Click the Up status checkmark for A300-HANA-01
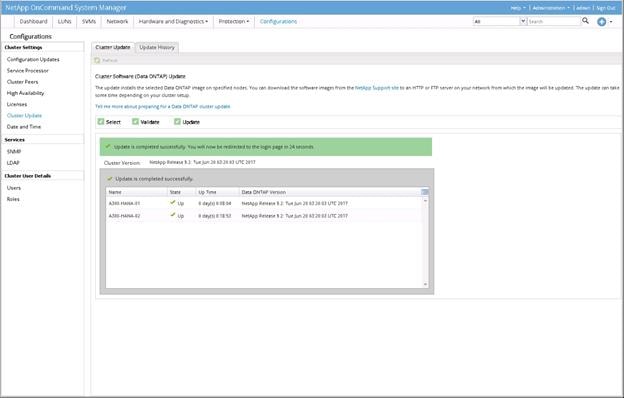The width and height of the screenshot is (624, 398). [x=173, y=203]
